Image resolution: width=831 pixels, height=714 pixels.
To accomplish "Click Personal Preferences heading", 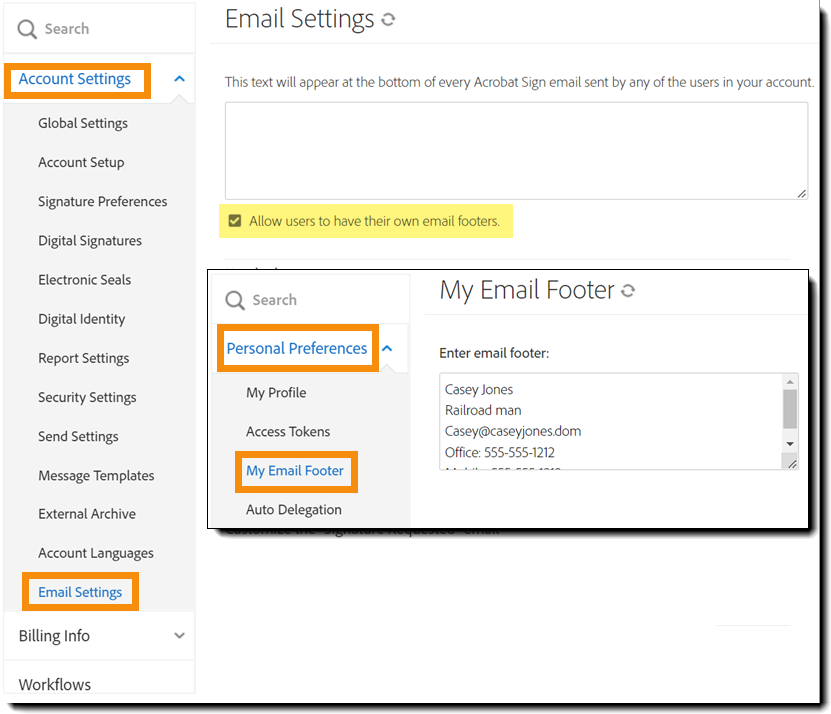I will (x=297, y=348).
